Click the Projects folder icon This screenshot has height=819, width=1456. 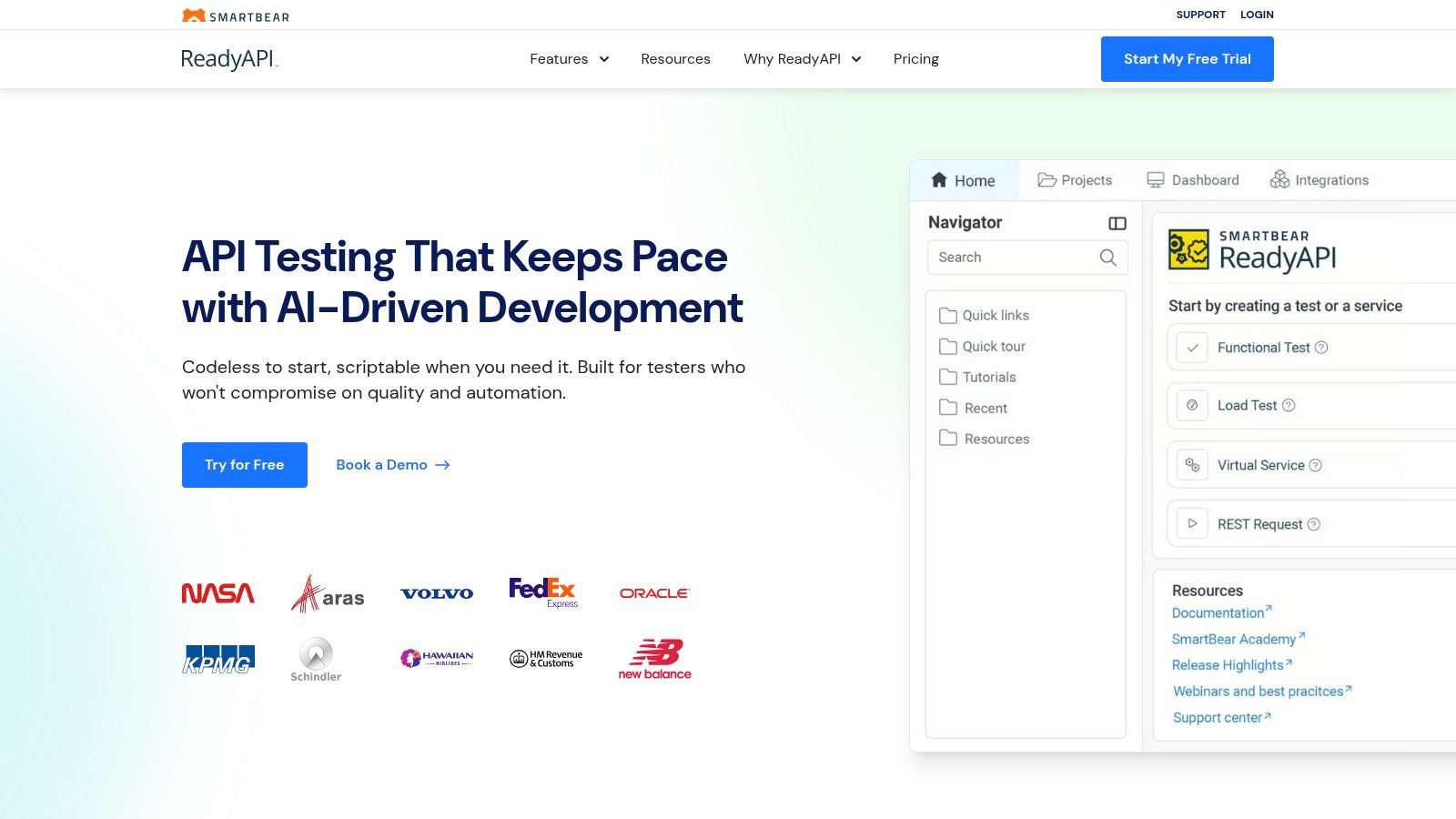click(x=1046, y=180)
